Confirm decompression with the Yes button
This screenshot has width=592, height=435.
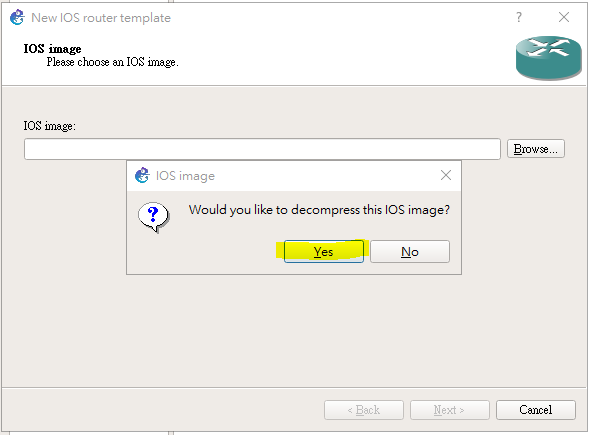pos(324,251)
